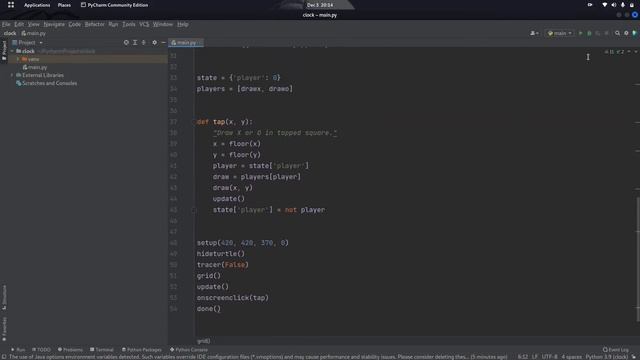The image size is (640, 360).
Task: Toggle the Structure tool window side tab
Action: click(x=4, y=297)
